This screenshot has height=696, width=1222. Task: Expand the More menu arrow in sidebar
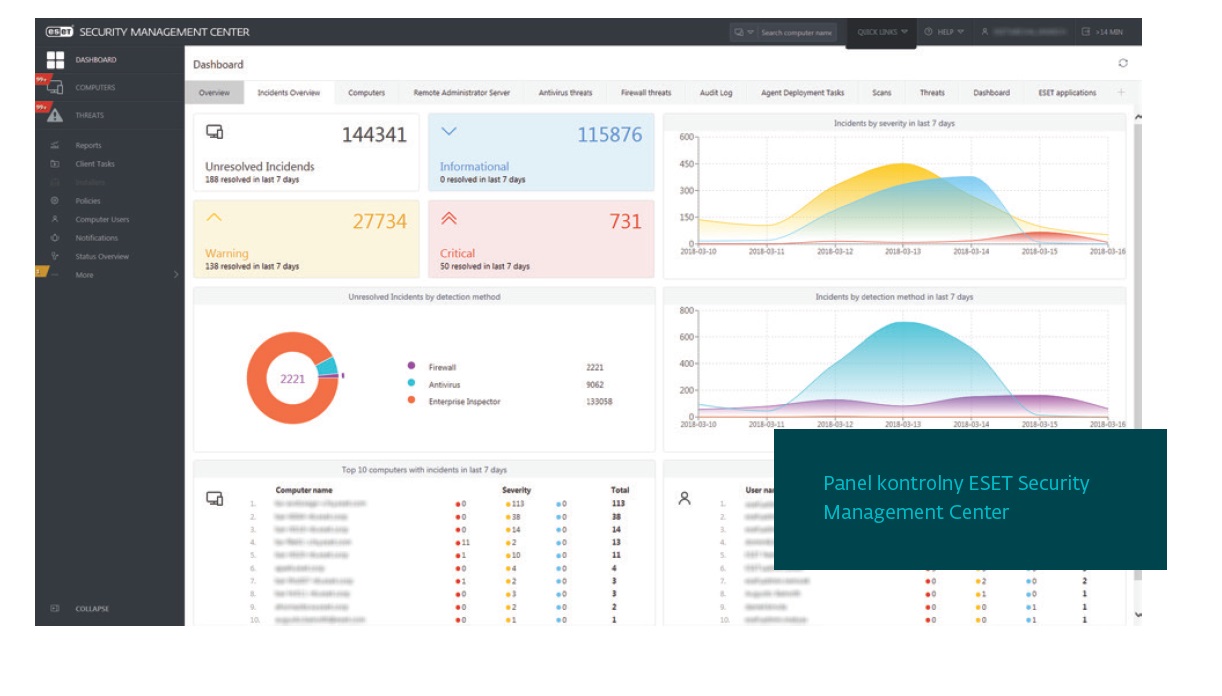[176, 275]
